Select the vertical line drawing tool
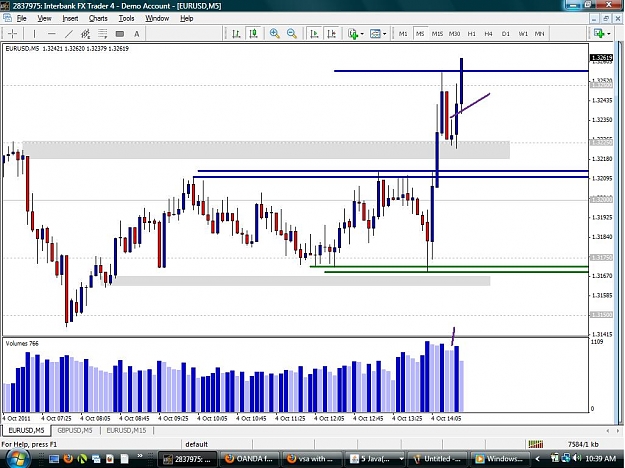 click(34, 34)
